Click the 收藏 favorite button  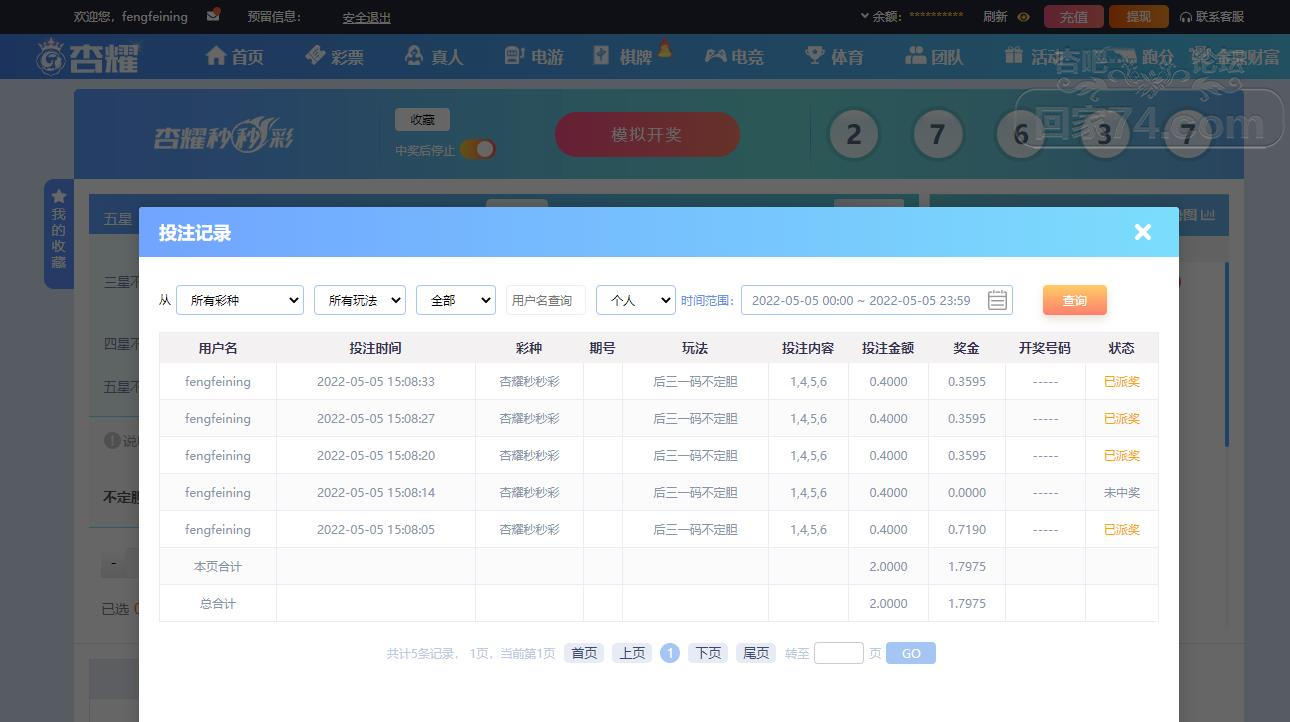[422, 120]
